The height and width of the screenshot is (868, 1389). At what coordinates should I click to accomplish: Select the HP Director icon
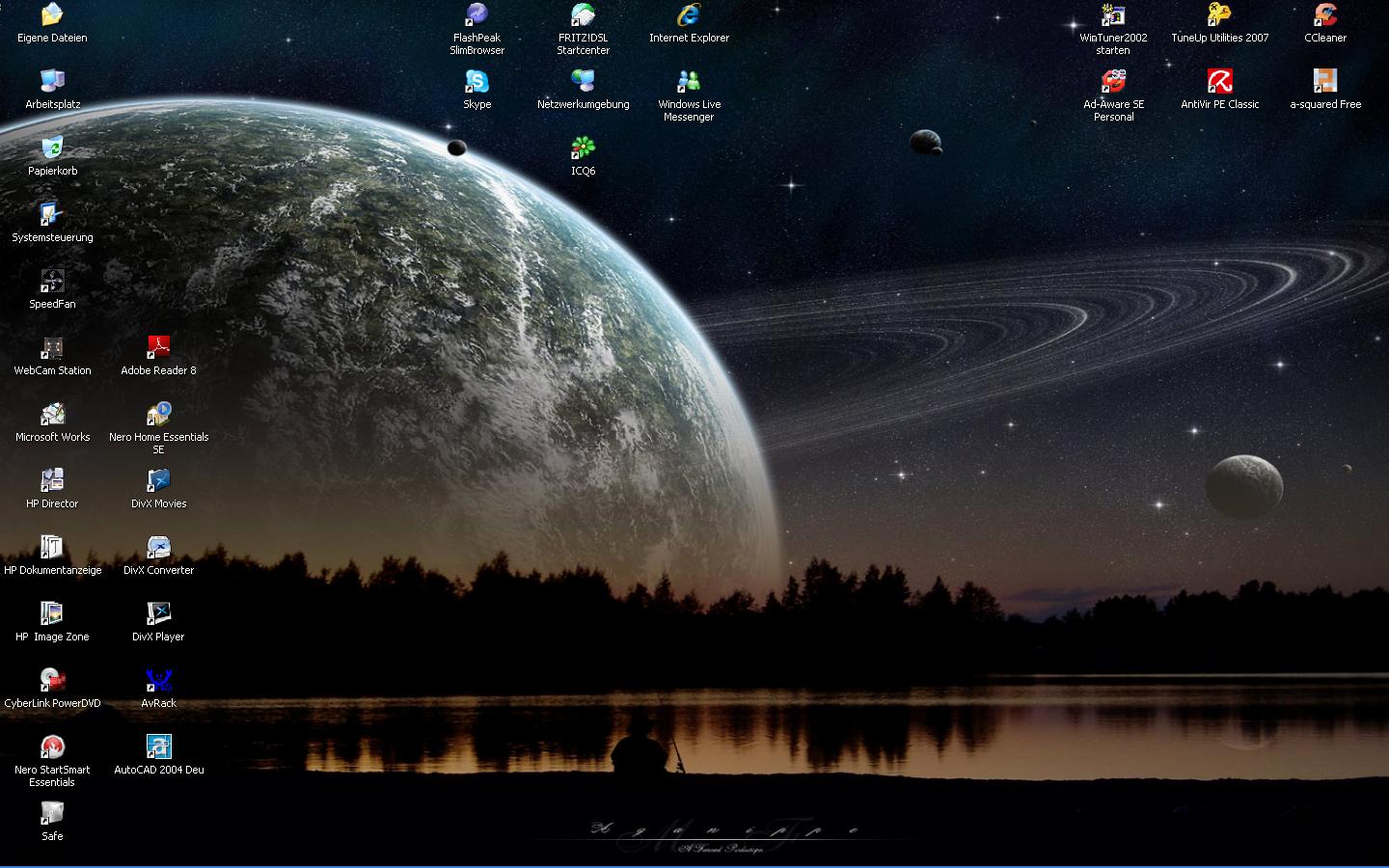(52, 480)
